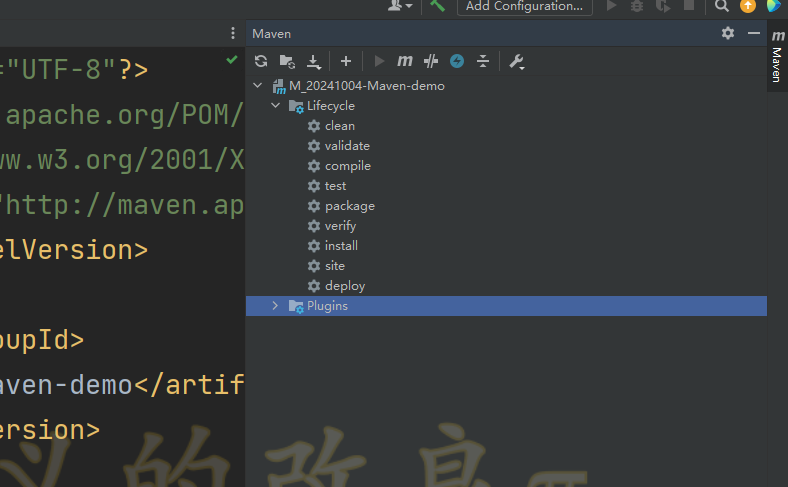This screenshot has height=487, width=788.
Task: Select the install lifecycle phase
Action: [341, 246]
